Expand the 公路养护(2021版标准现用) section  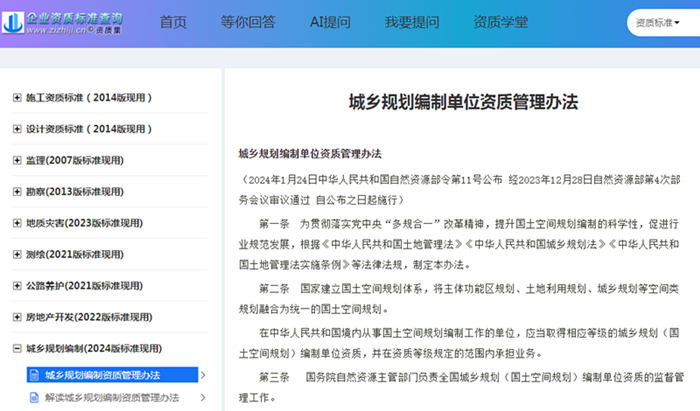tap(17, 286)
